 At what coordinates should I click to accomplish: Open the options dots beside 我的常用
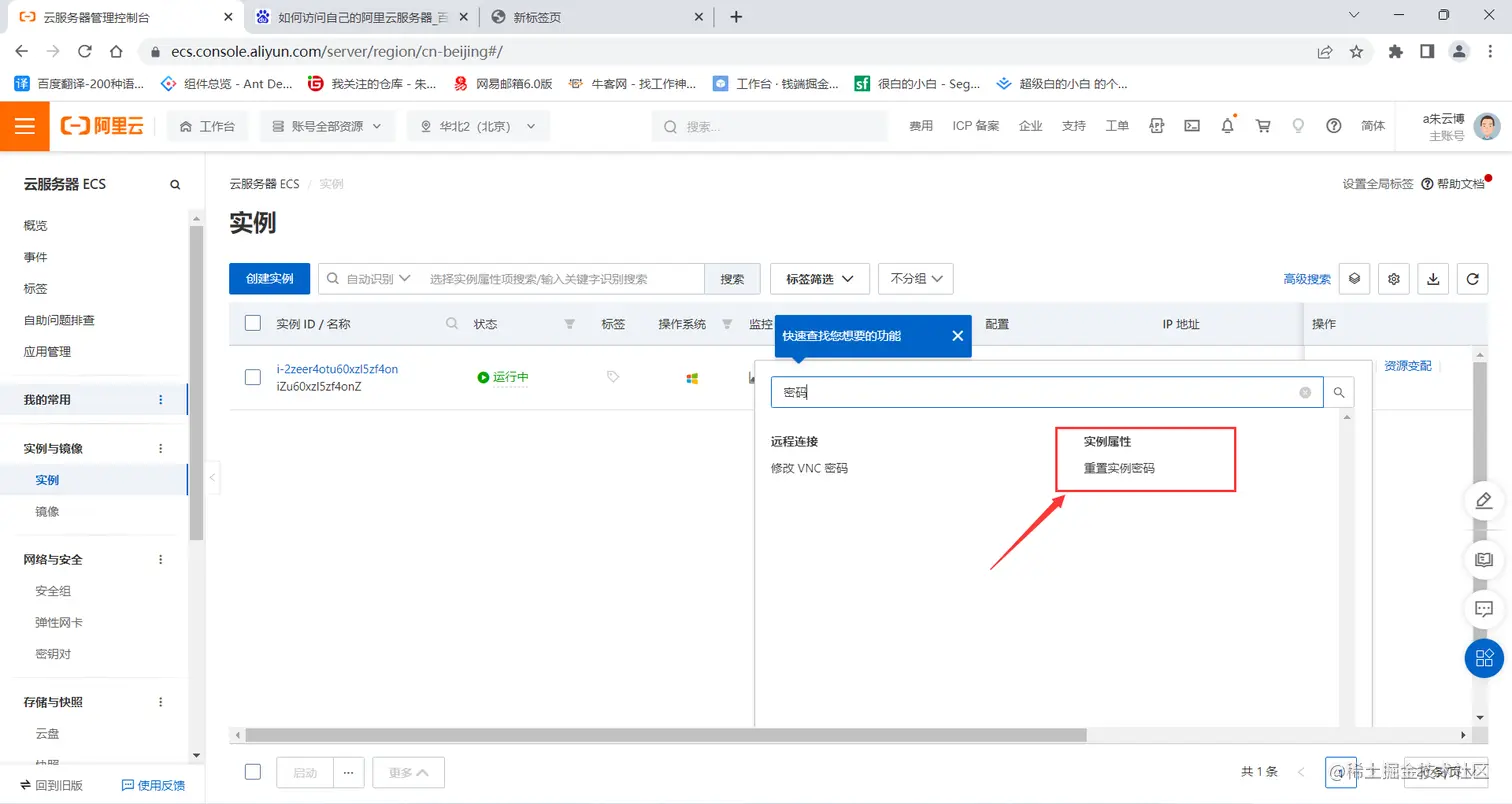161,400
